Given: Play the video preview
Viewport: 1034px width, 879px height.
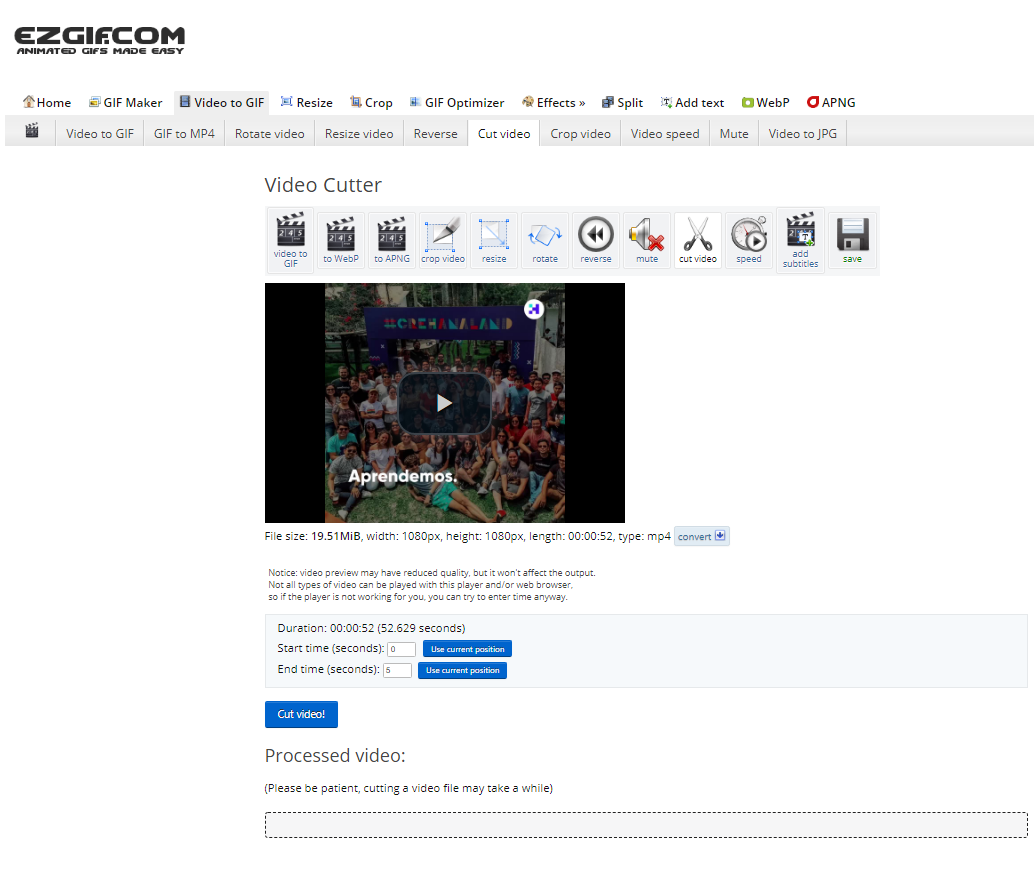Looking at the screenshot, I should [x=444, y=403].
